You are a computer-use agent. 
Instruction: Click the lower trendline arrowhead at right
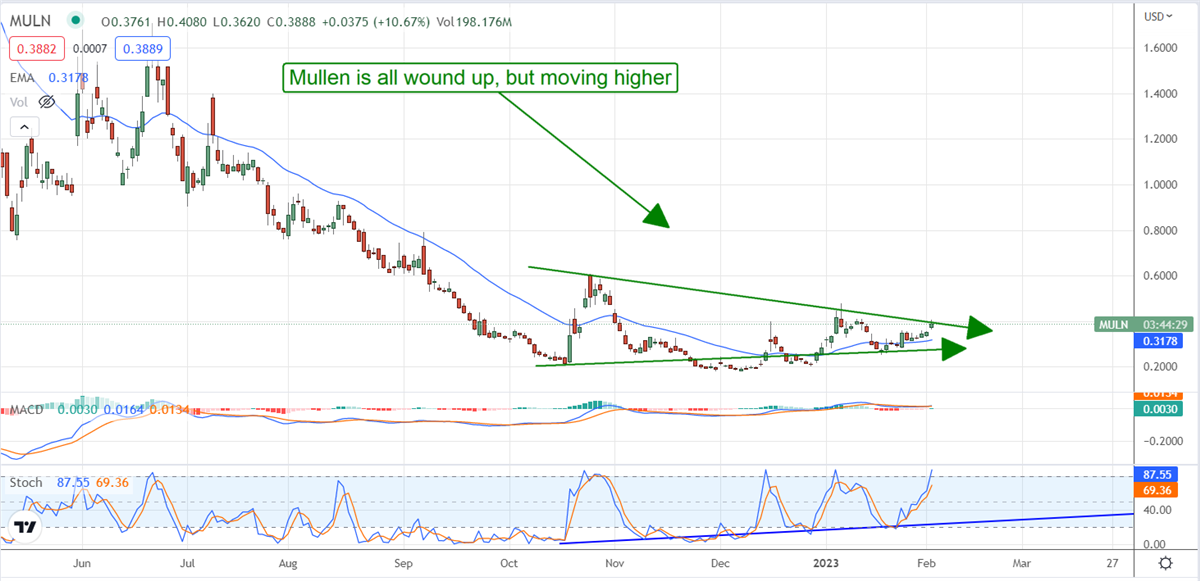coord(955,348)
